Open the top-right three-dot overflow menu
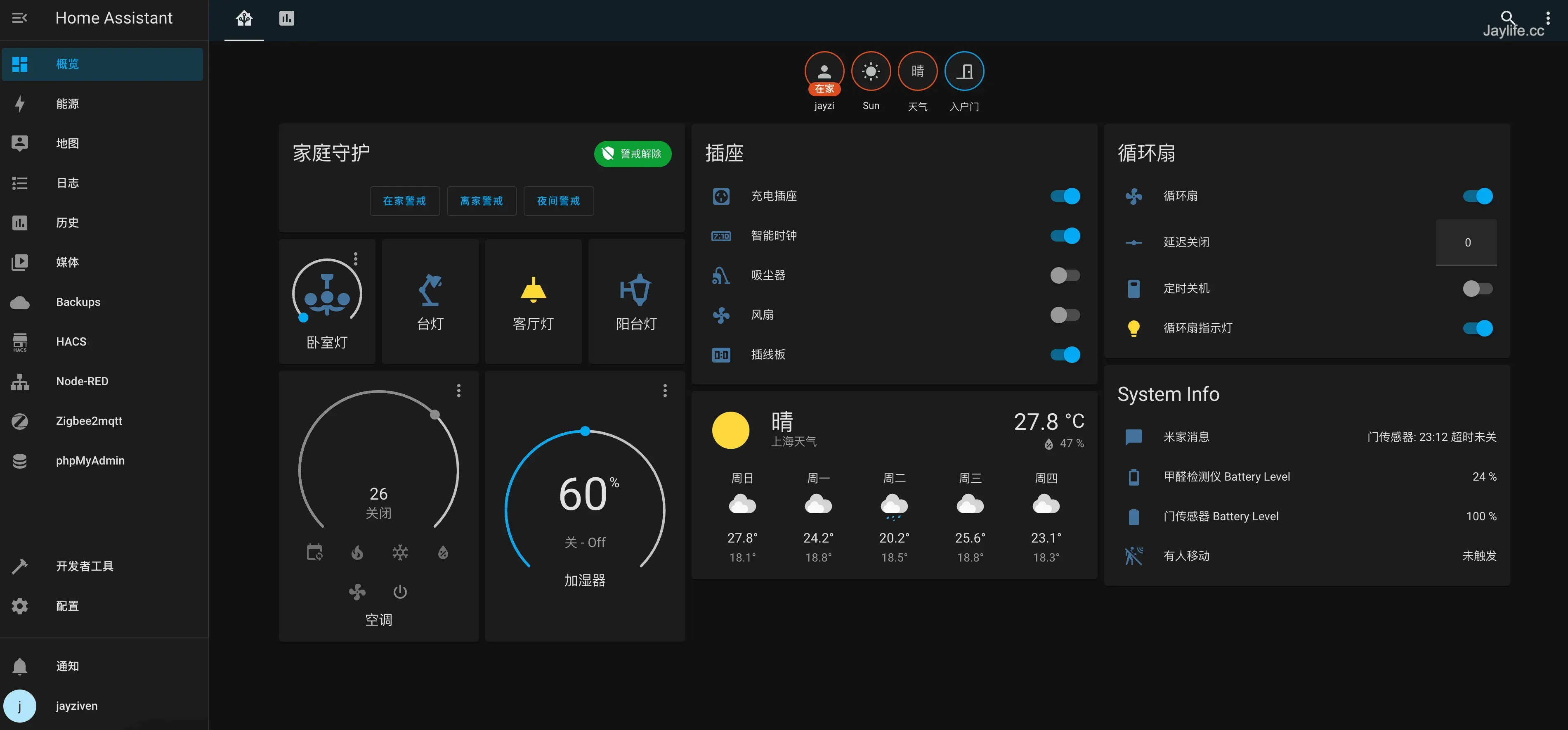The height and width of the screenshot is (730, 1568). click(1548, 18)
